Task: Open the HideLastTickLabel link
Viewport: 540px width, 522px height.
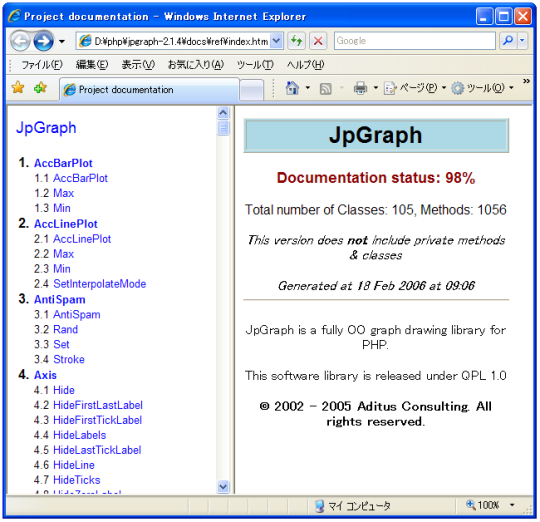Action: click(x=97, y=450)
